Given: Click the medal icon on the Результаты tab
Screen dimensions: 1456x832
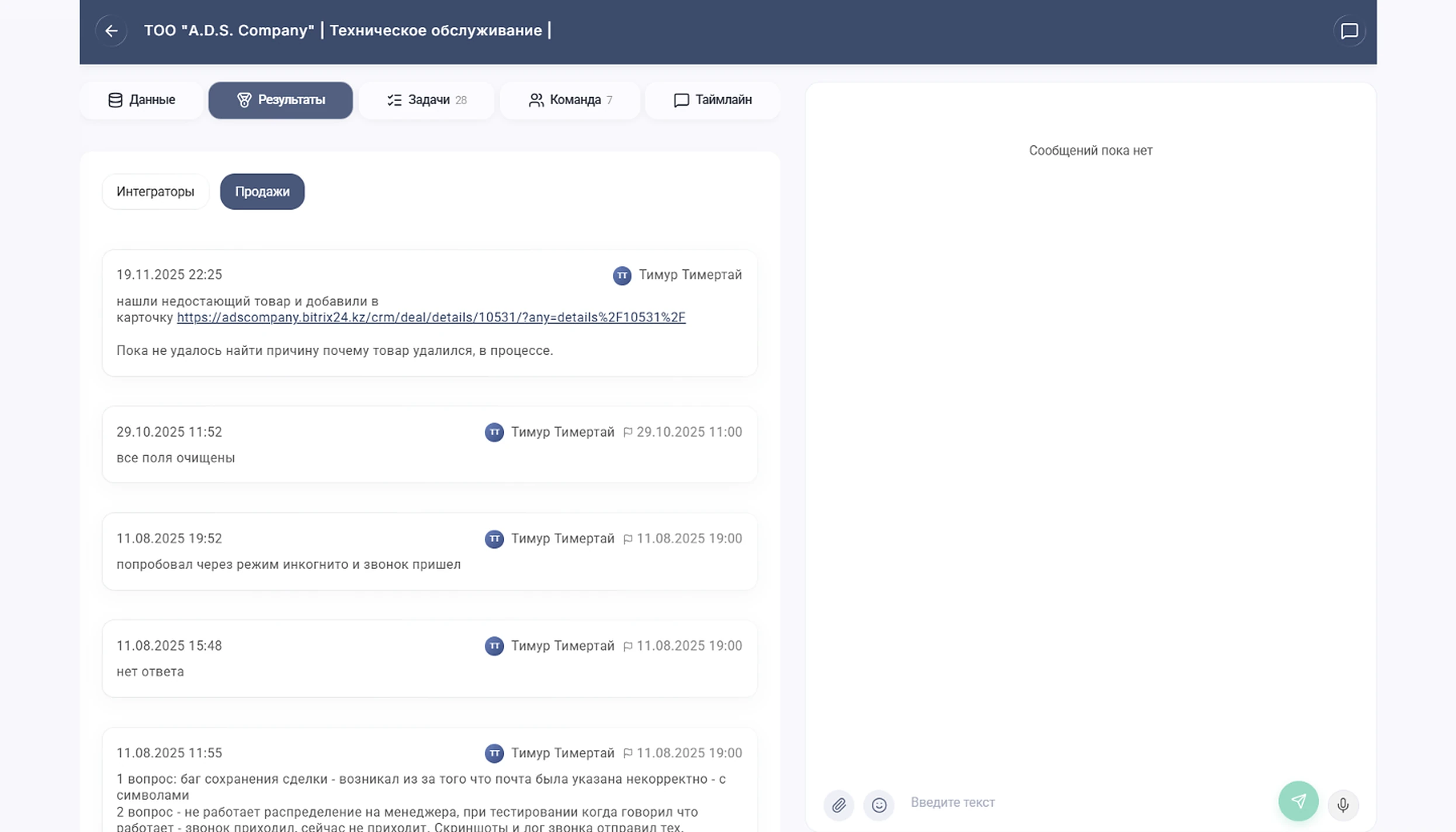Looking at the screenshot, I should (244, 100).
